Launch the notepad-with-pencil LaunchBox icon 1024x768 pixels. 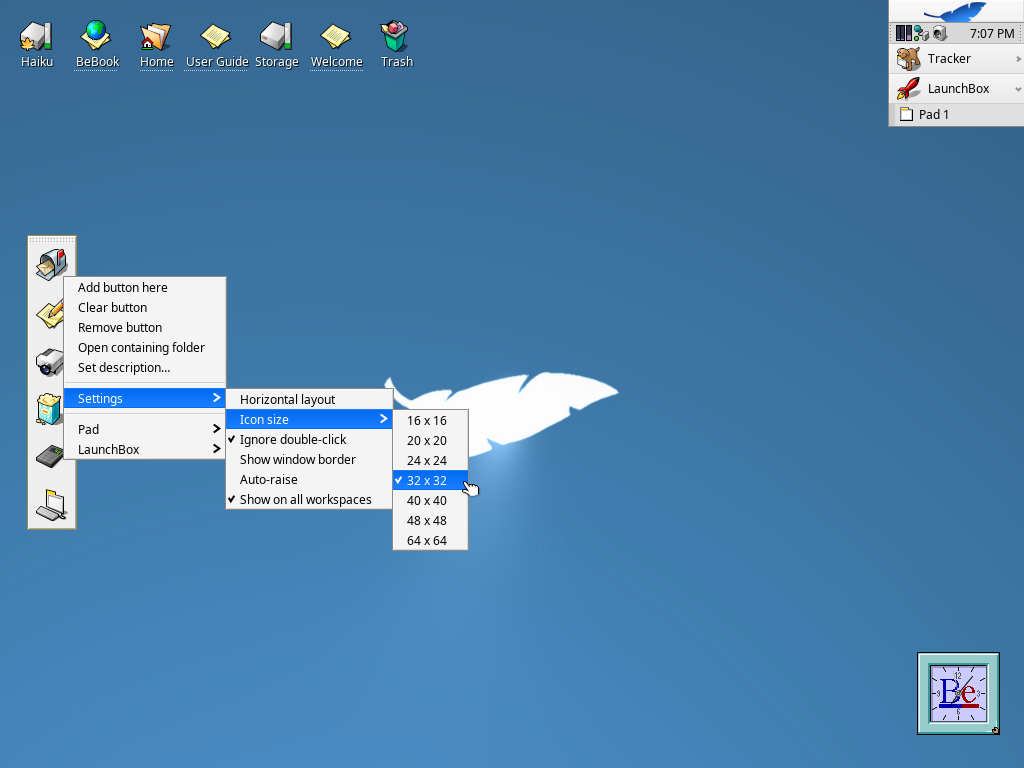tap(50, 313)
